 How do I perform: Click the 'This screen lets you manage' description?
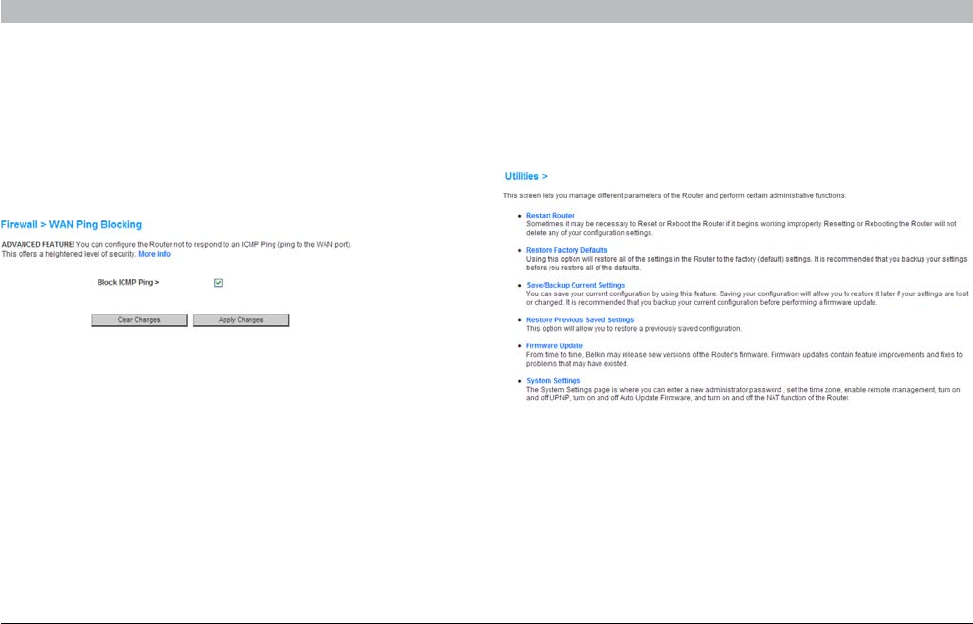coord(675,195)
